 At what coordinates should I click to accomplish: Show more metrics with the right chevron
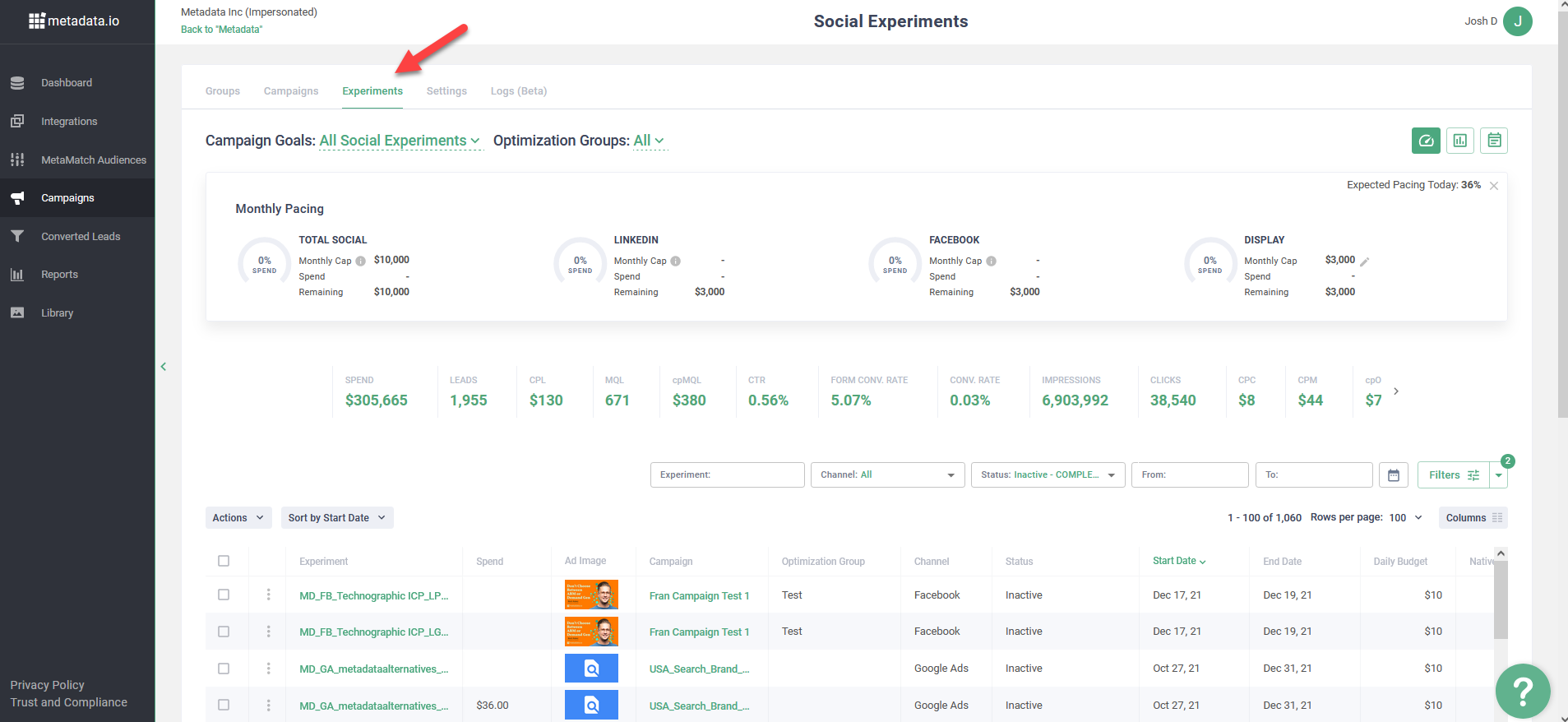(1395, 391)
